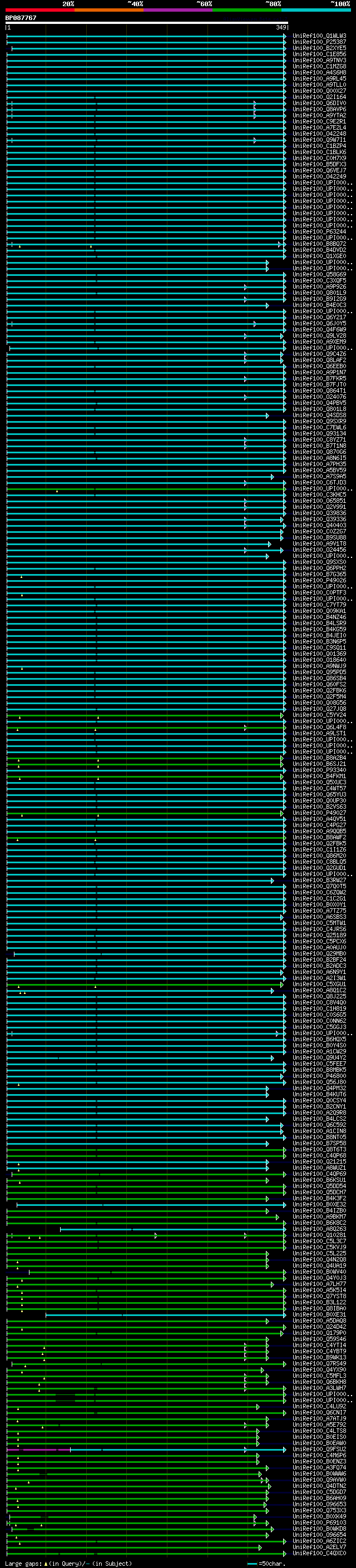Click the UniRef100_B3RW27 label
This screenshot has height=1568, width=356.
click(x=319, y=880)
